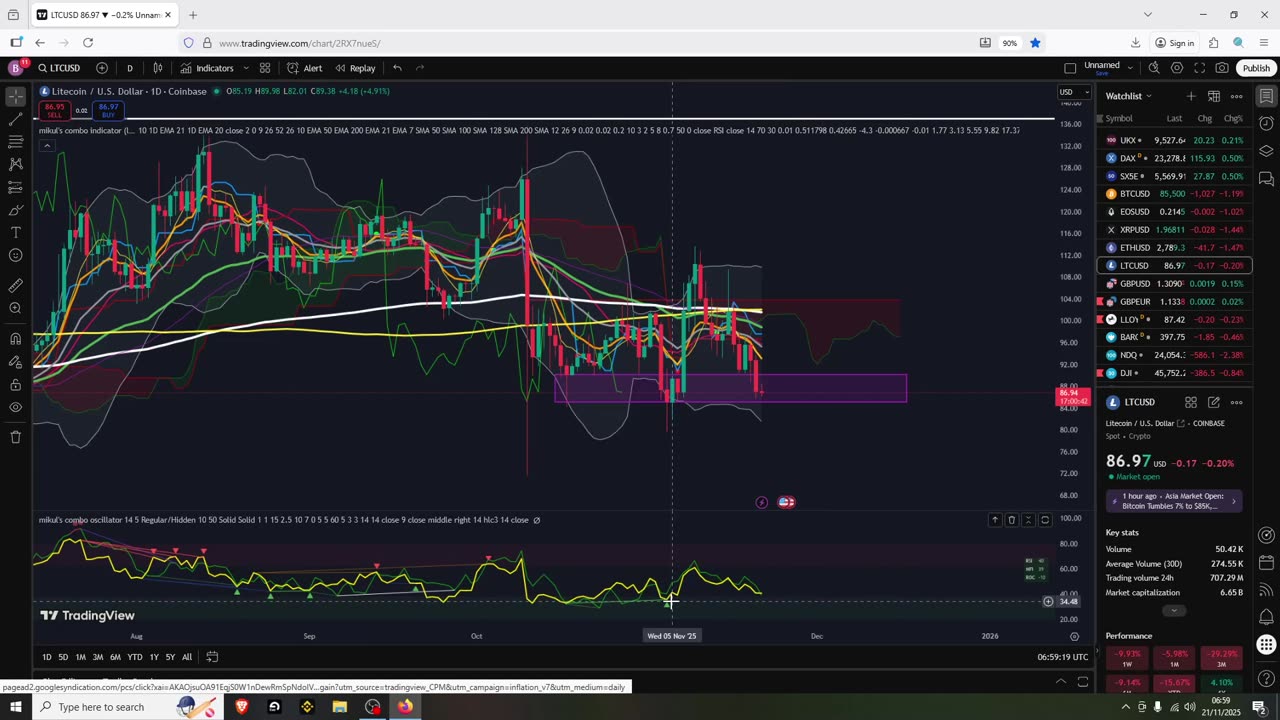This screenshot has height=720, width=1280.
Task: Expand Key stats with the down chevron
Action: pos(1174,611)
